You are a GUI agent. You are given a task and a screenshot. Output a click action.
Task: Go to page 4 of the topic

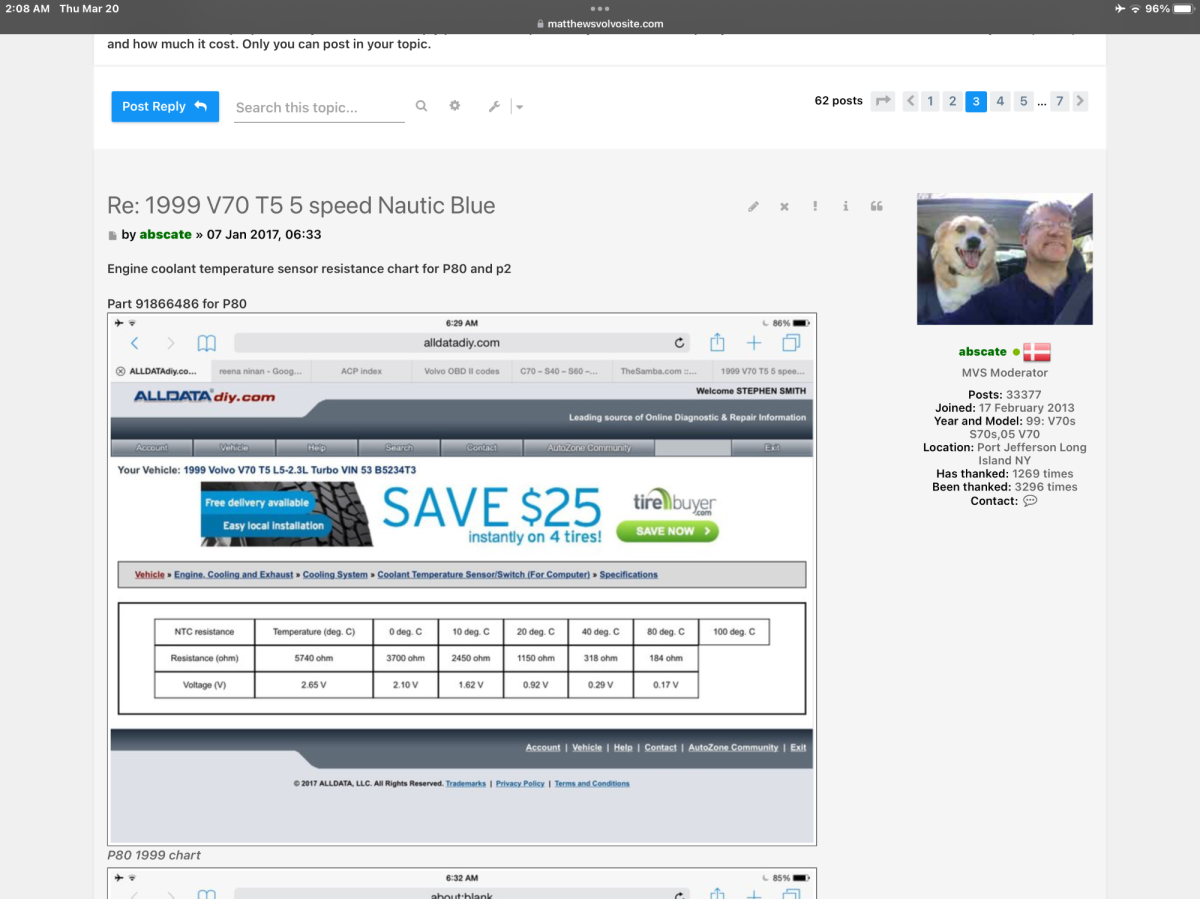click(x=1000, y=101)
